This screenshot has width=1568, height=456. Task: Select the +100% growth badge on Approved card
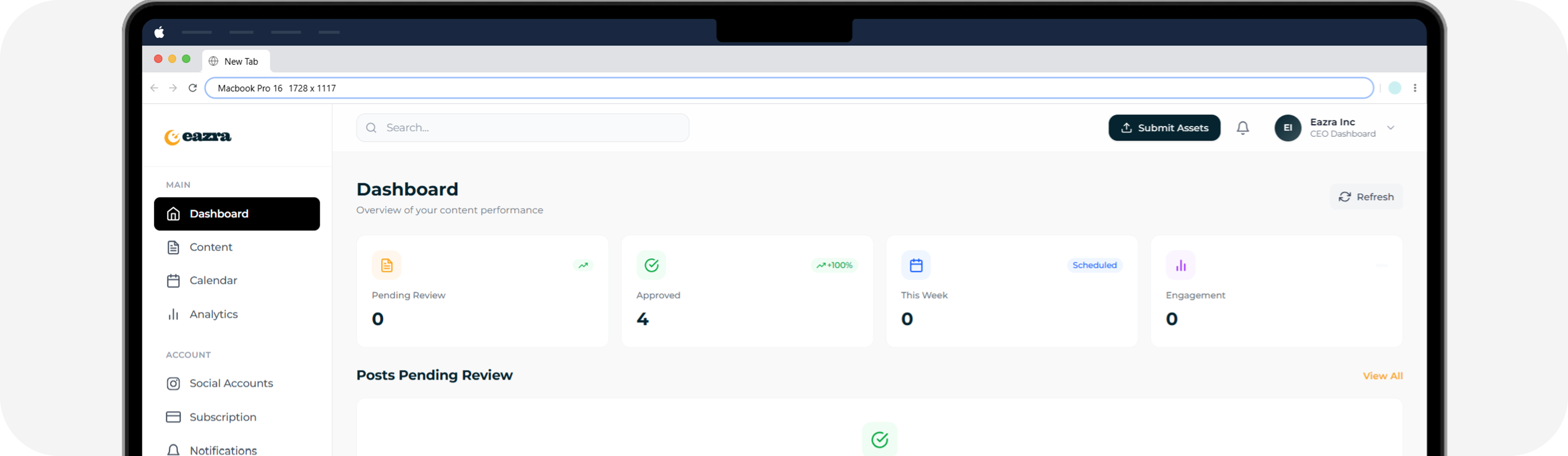(x=835, y=265)
